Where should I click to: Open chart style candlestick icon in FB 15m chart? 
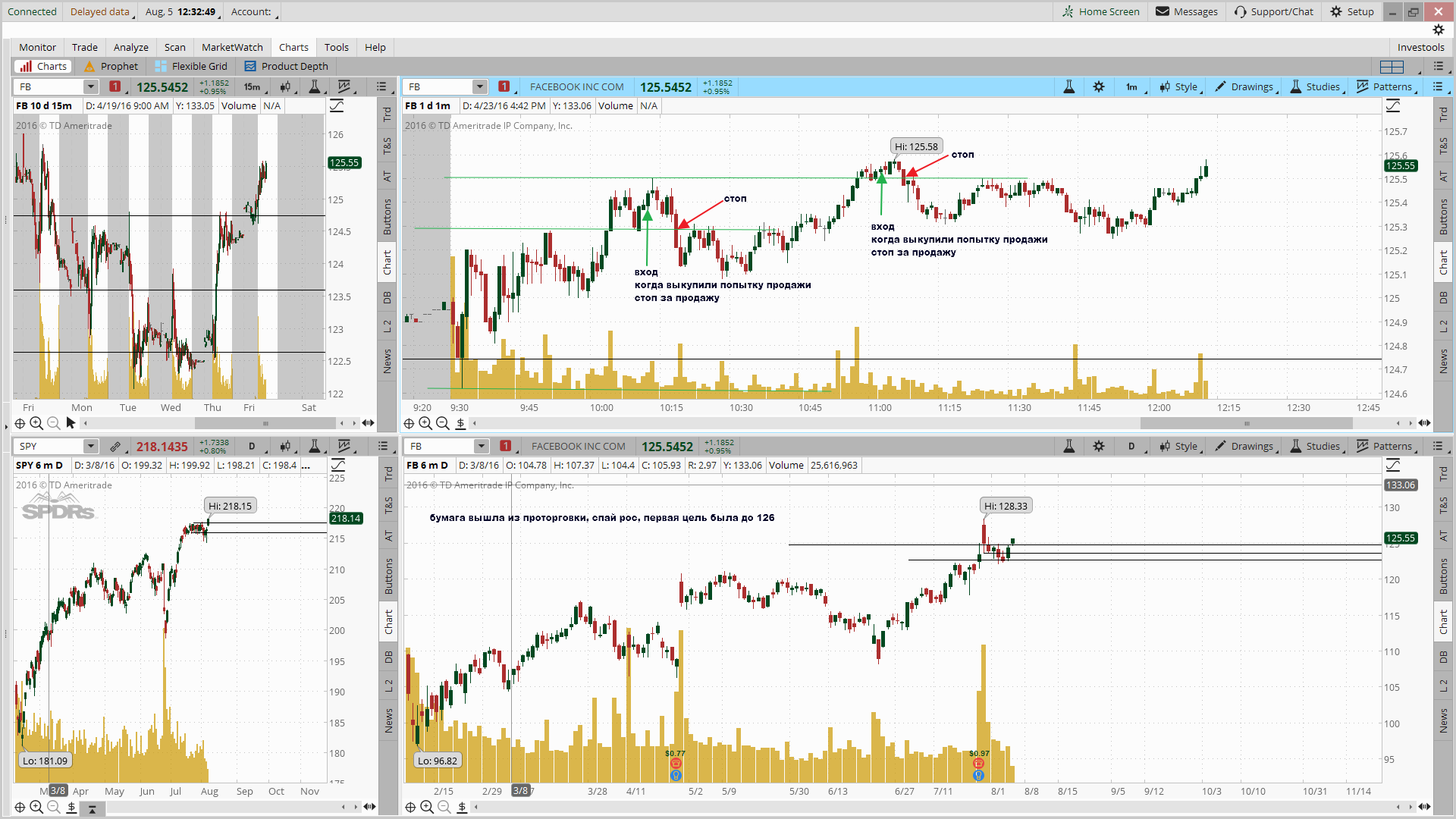(x=286, y=86)
